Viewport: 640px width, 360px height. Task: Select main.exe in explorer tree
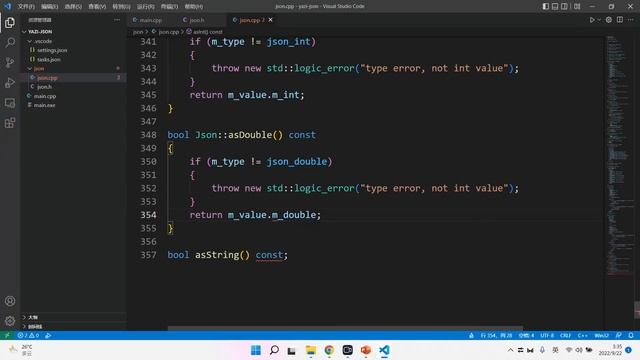pyautogui.click(x=73, y=105)
